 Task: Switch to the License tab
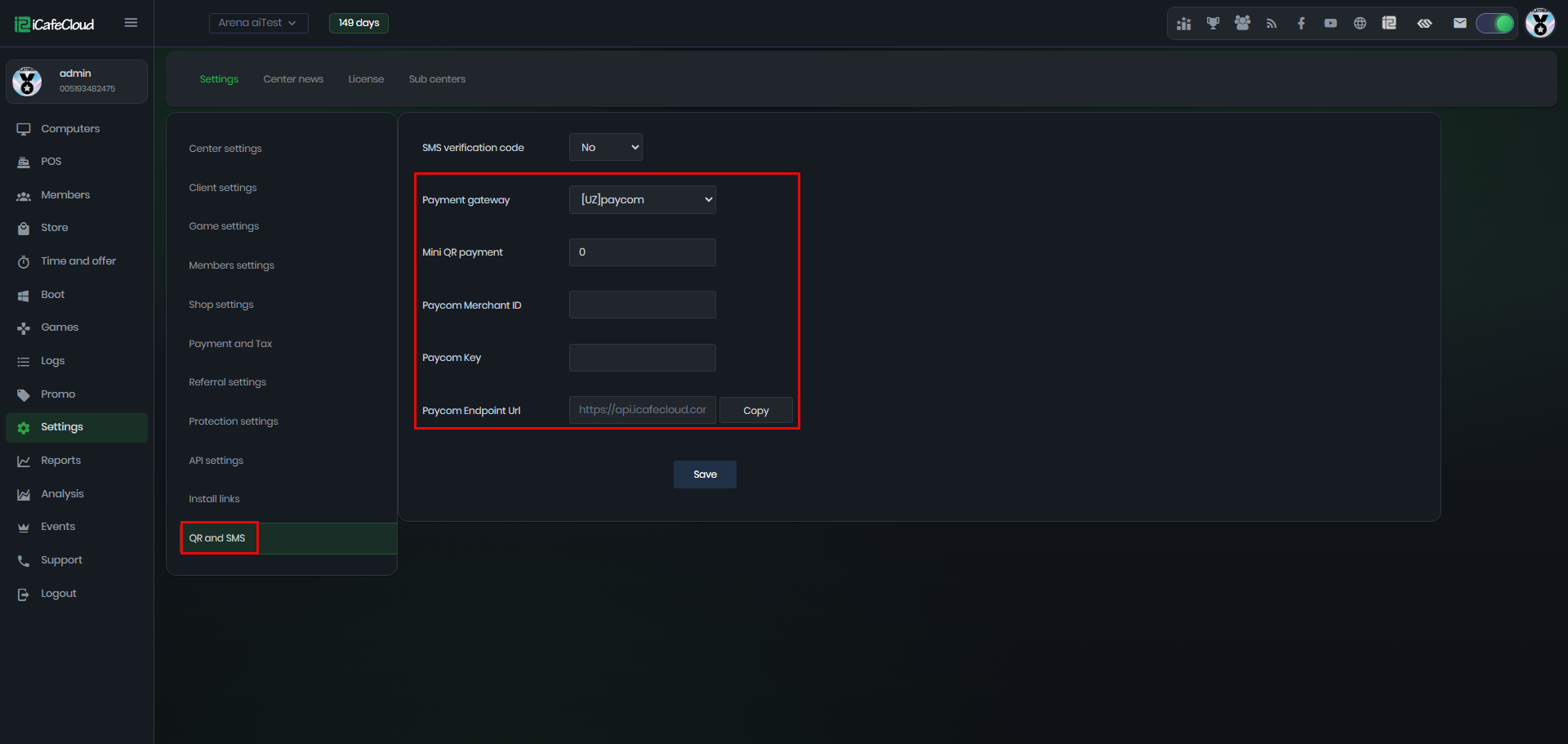pyautogui.click(x=366, y=79)
